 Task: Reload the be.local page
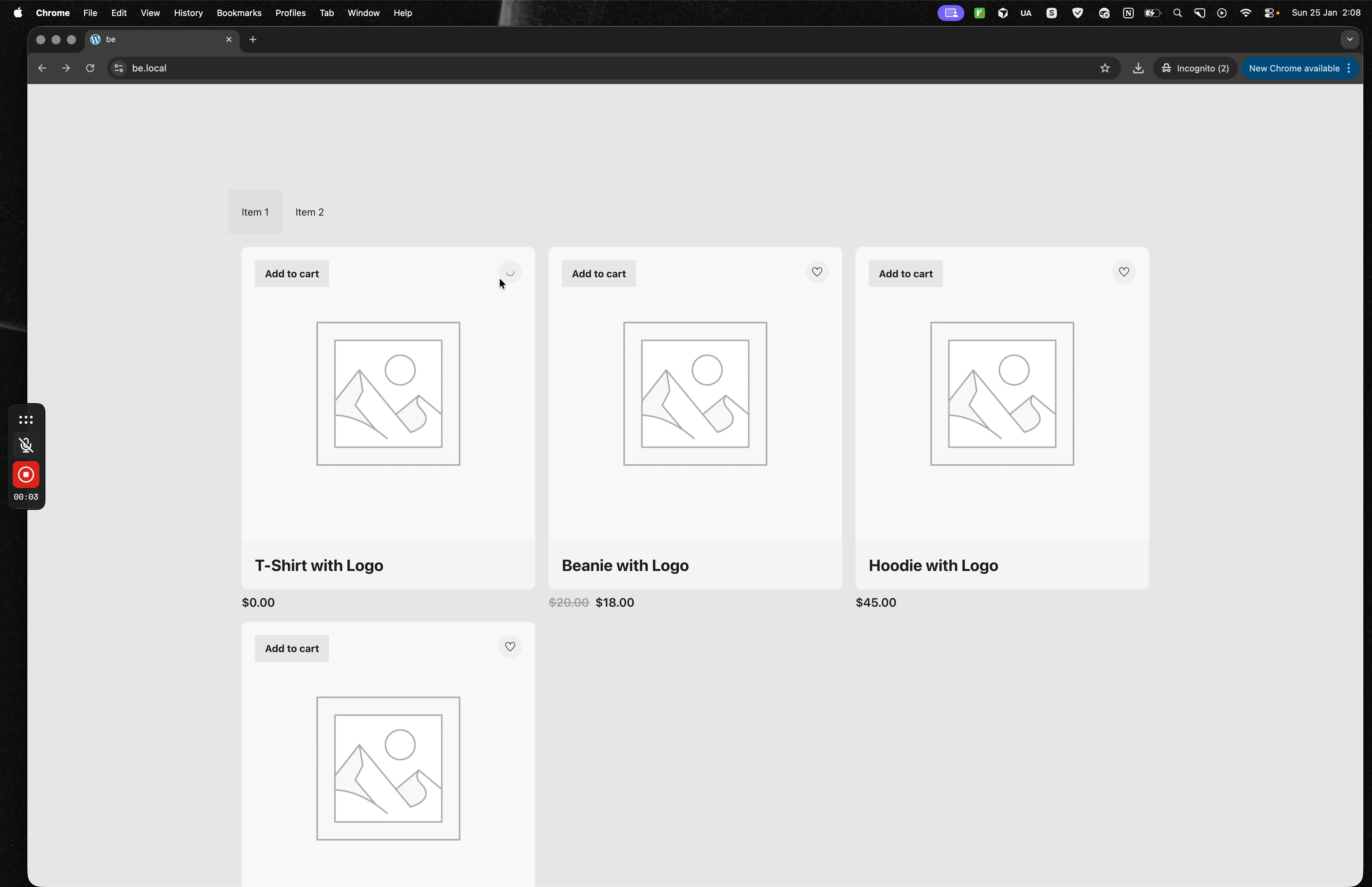(90, 68)
